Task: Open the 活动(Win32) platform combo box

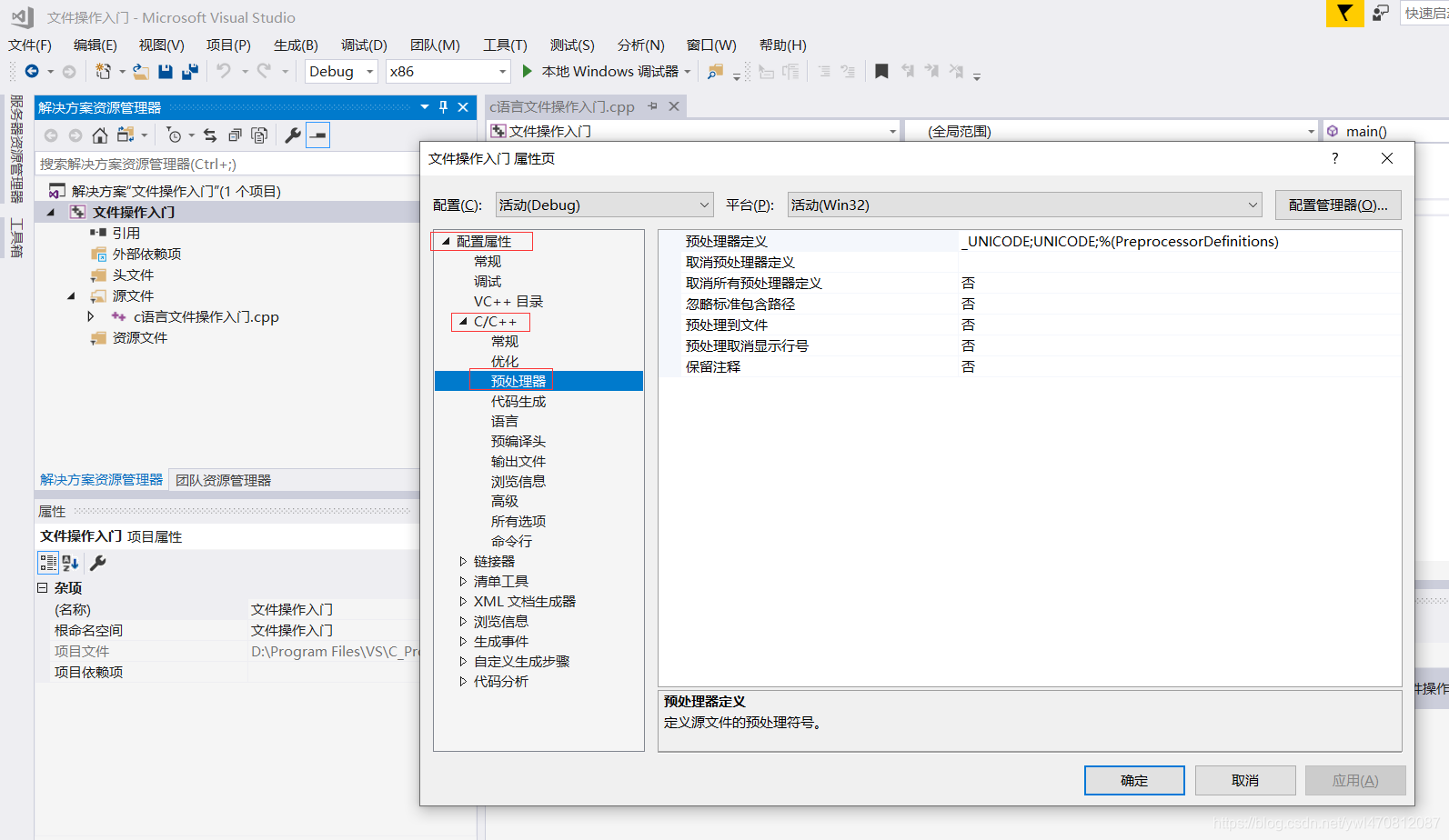Action: [x=1025, y=205]
